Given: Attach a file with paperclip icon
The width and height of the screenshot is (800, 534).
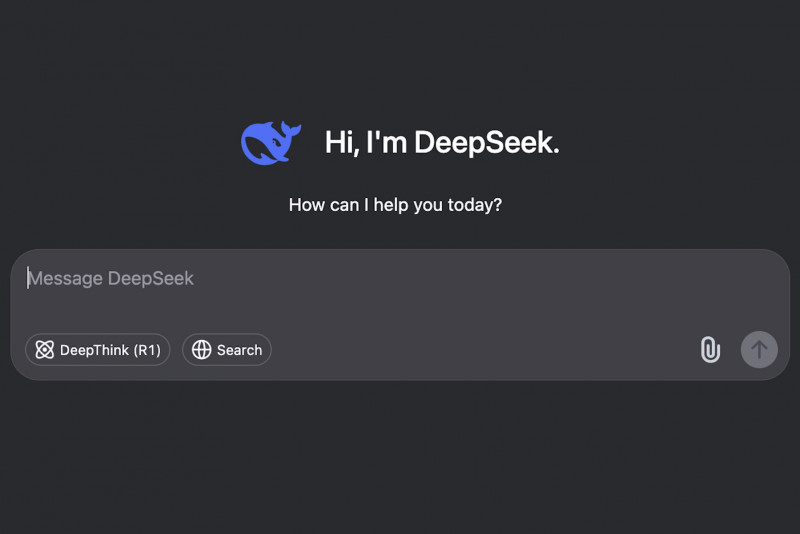Looking at the screenshot, I should click(710, 350).
